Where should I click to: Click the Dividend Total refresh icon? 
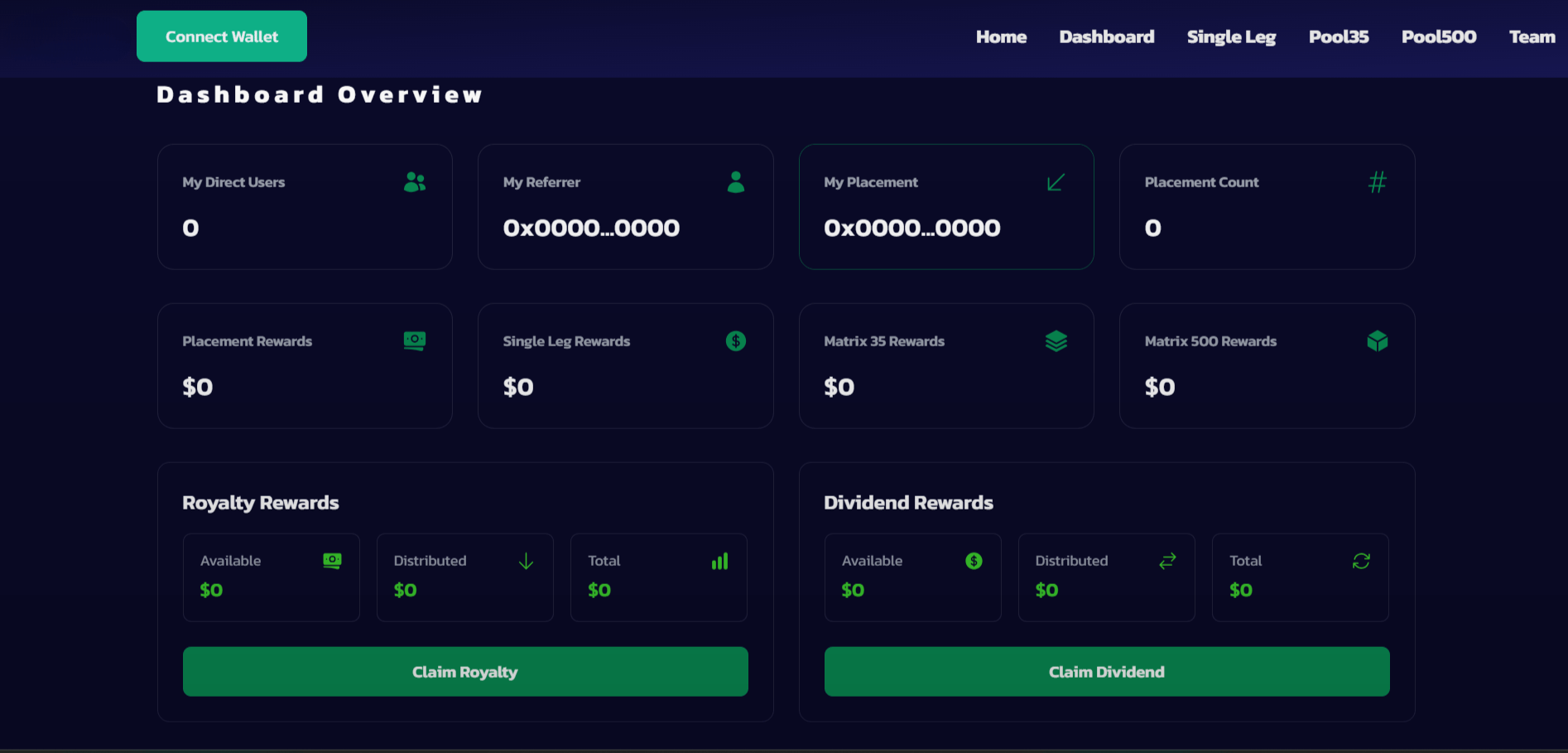click(x=1361, y=561)
